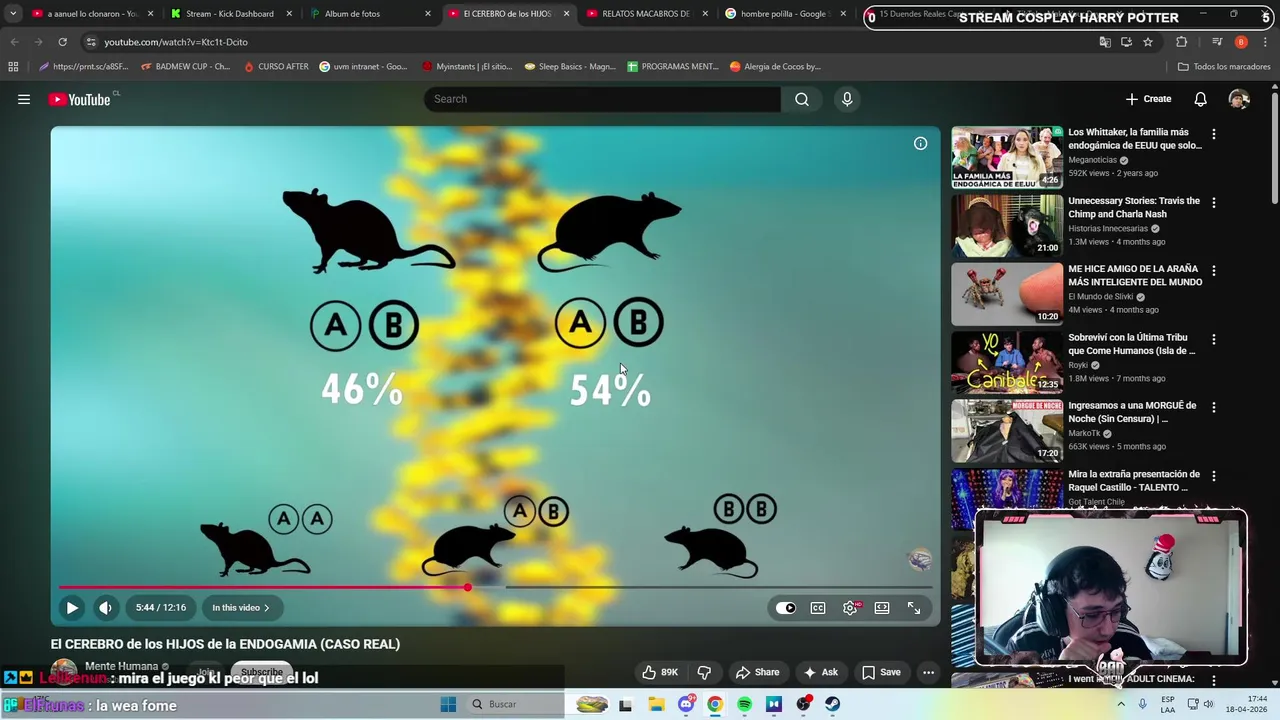Go to the YouTube home logo
The height and width of the screenshot is (720, 1280).
pos(79,99)
